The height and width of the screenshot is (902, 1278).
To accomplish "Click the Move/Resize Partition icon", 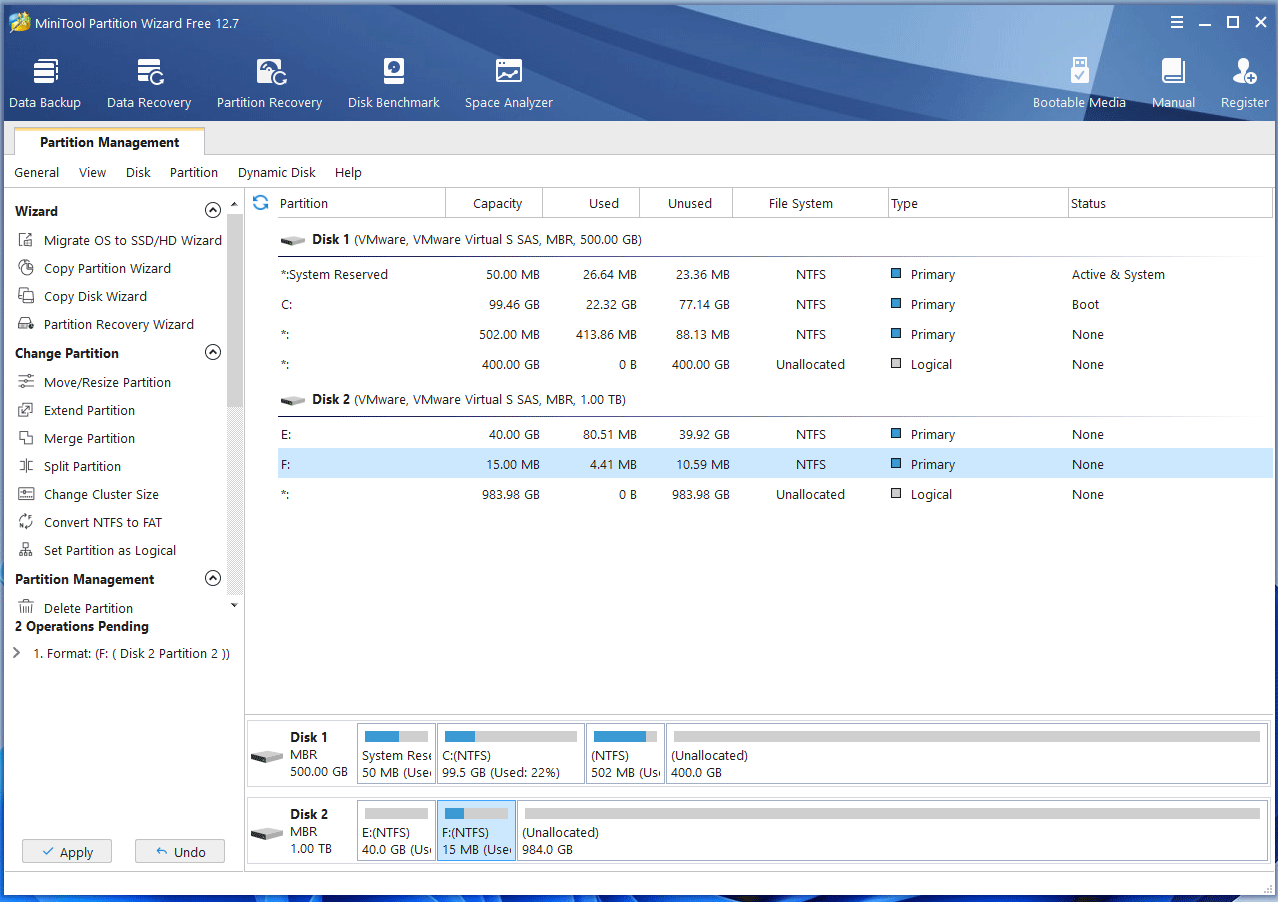I will pyautogui.click(x=26, y=382).
